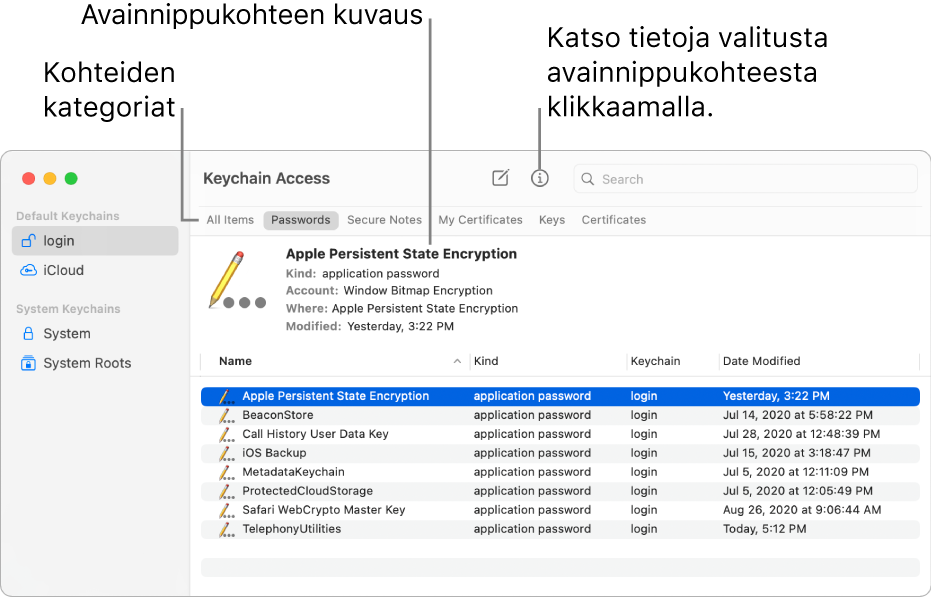Select Safari WebCrypto Master Key row
The width and height of the screenshot is (931, 599).
560,510
